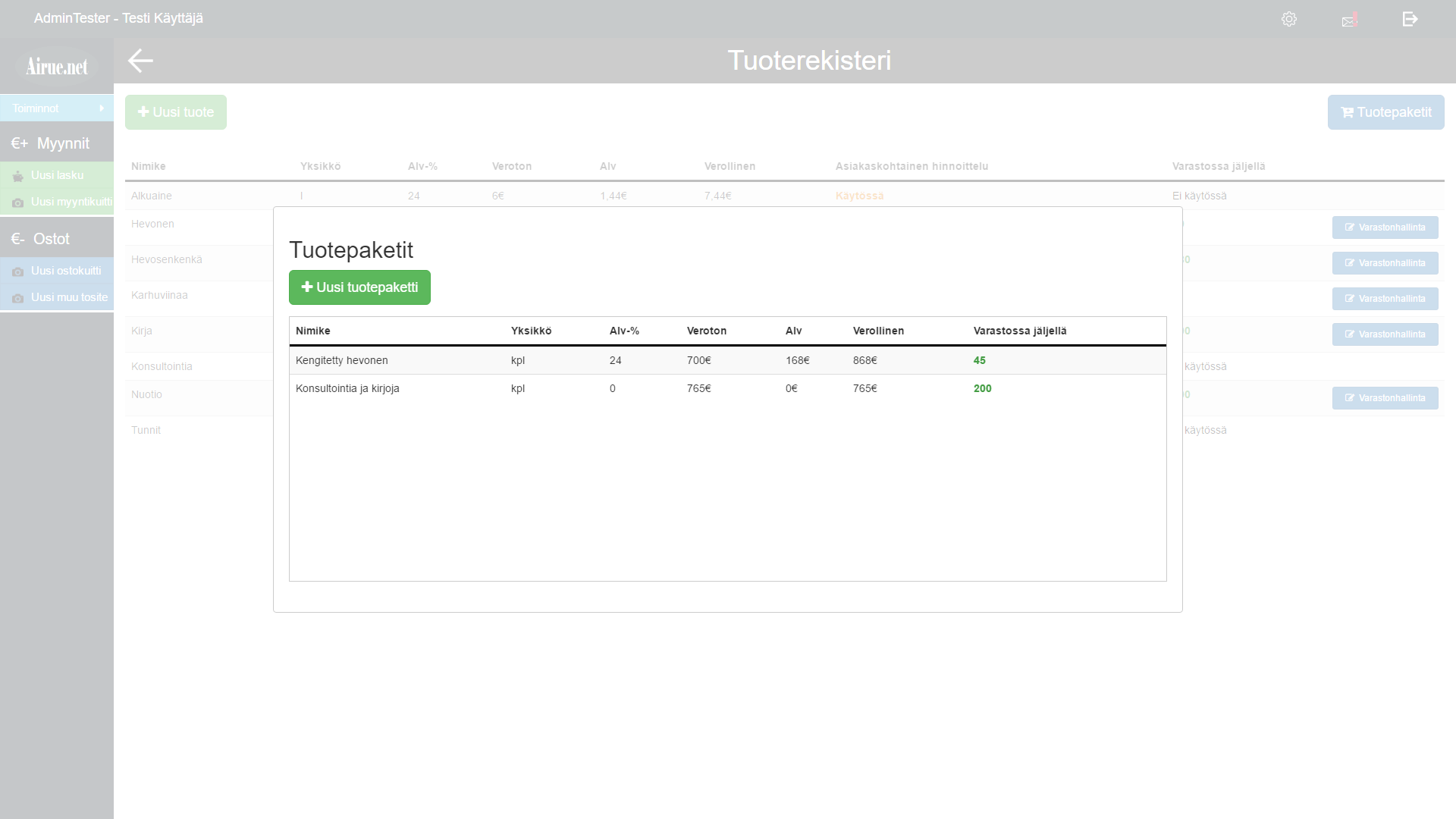1456x819 pixels.
Task: Select Uusi muu tosite in sidebar
Action: tap(57, 297)
